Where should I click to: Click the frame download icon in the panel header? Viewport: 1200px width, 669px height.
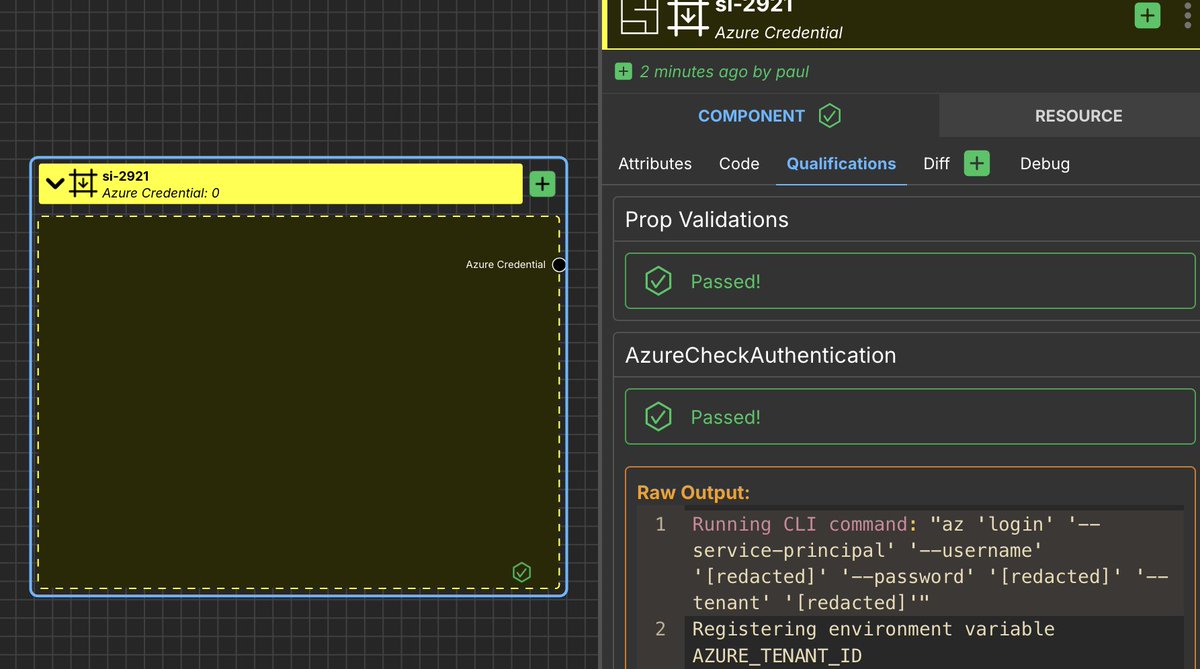(686, 15)
